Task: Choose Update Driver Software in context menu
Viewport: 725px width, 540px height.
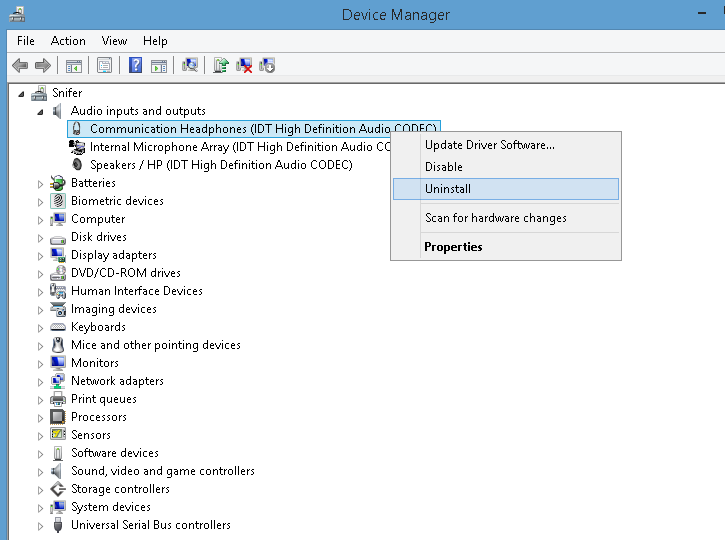Action: click(x=506, y=145)
